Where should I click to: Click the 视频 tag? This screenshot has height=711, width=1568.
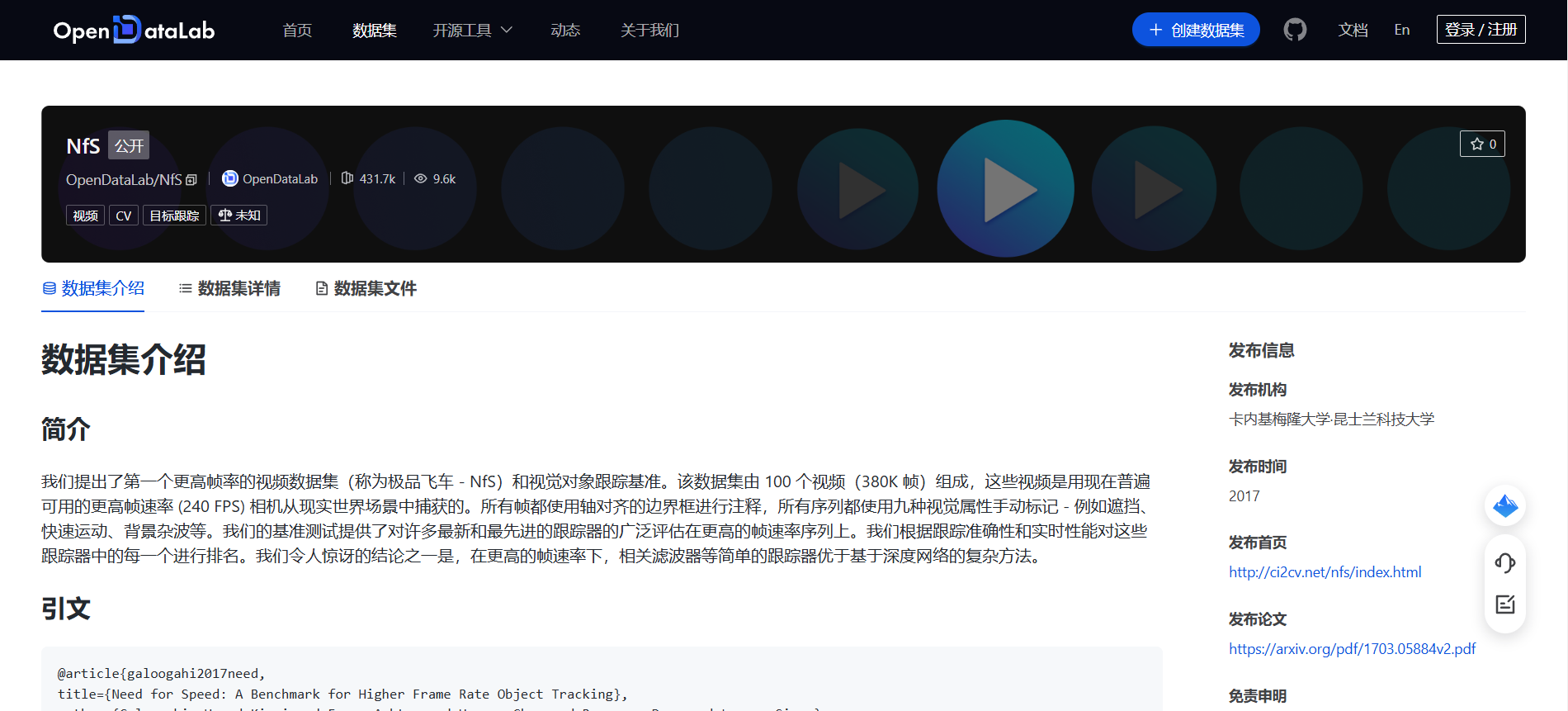(x=85, y=216)
